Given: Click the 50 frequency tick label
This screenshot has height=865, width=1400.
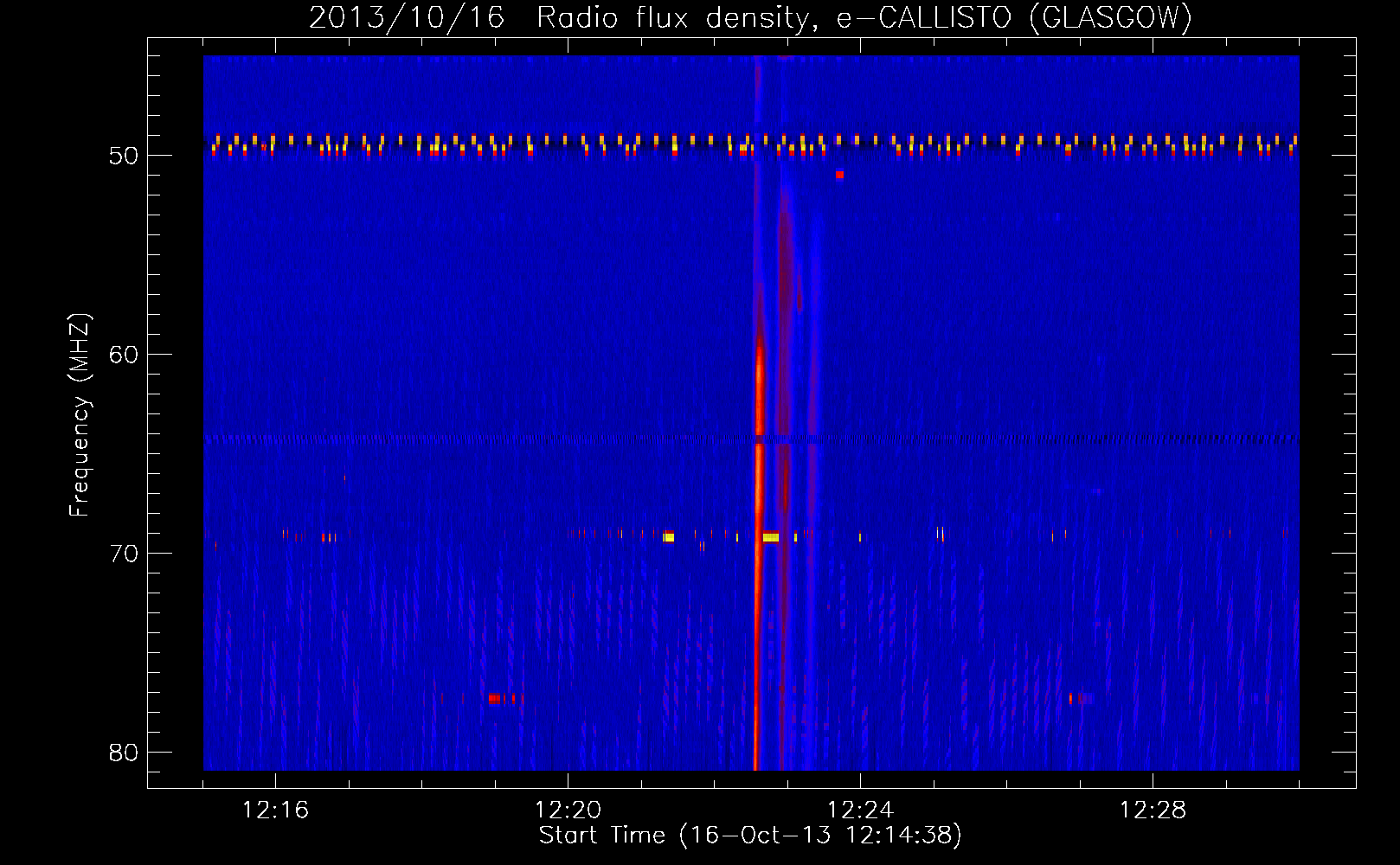Looking at the screenshot, I should (x=124, y=156).
